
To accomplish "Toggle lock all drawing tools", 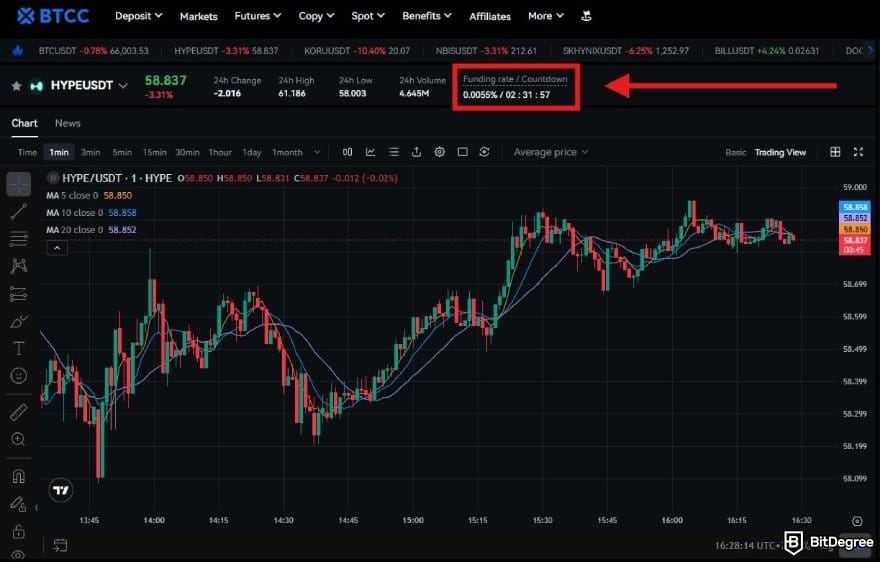I will tap(19, 531).
